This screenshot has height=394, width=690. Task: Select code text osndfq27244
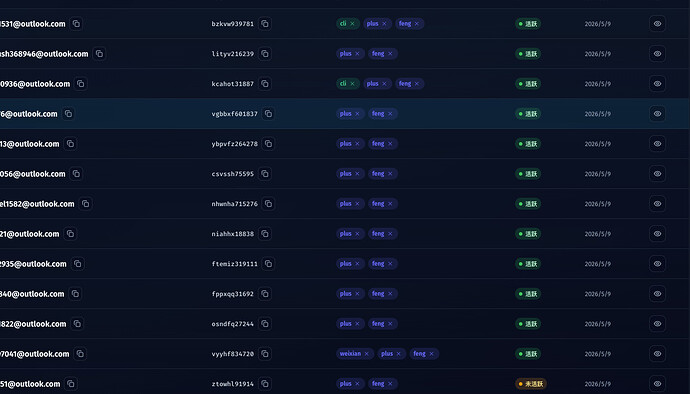click(x=233, y=324)
